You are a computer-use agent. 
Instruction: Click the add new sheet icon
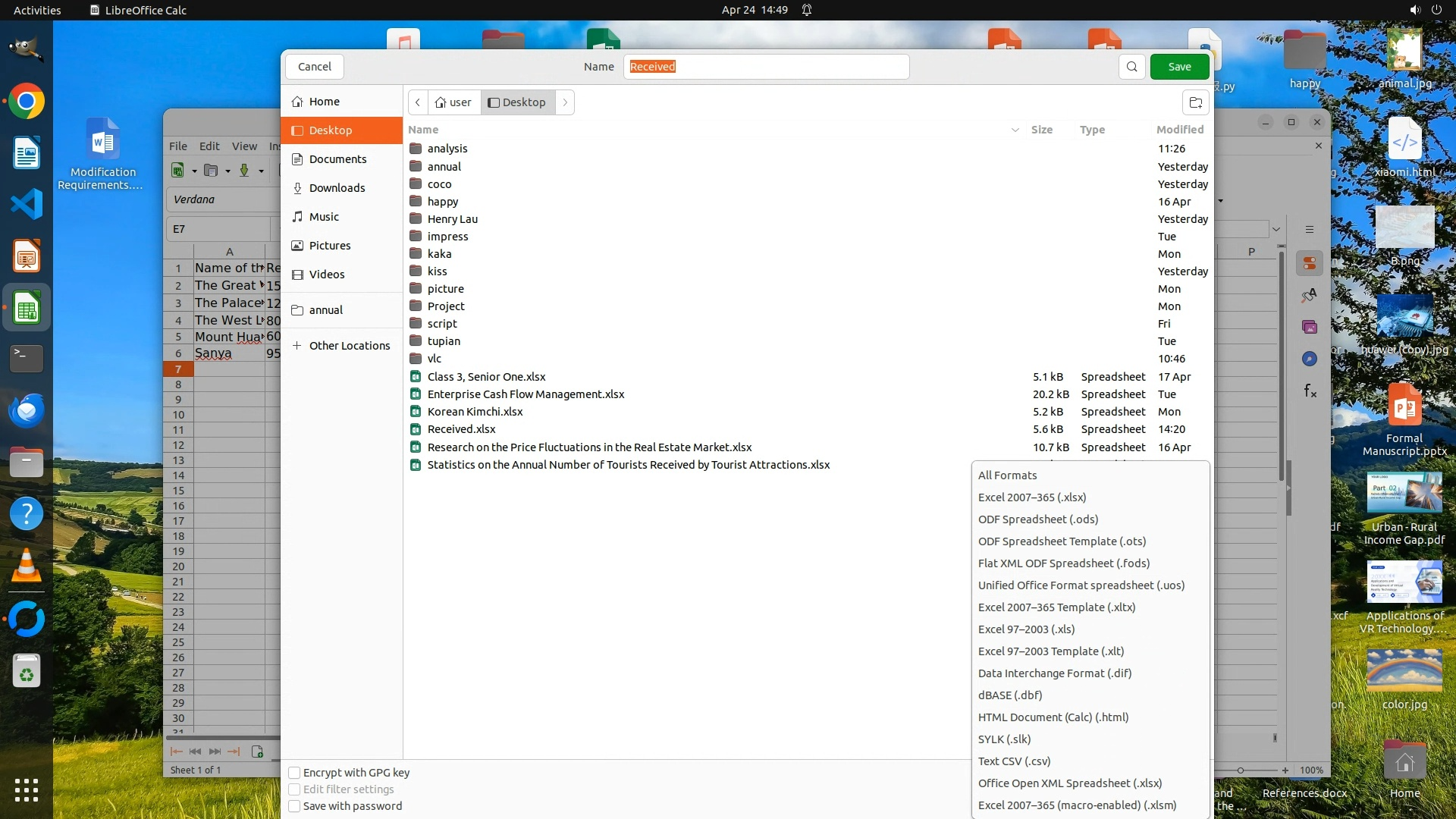[x=257, y=752]
